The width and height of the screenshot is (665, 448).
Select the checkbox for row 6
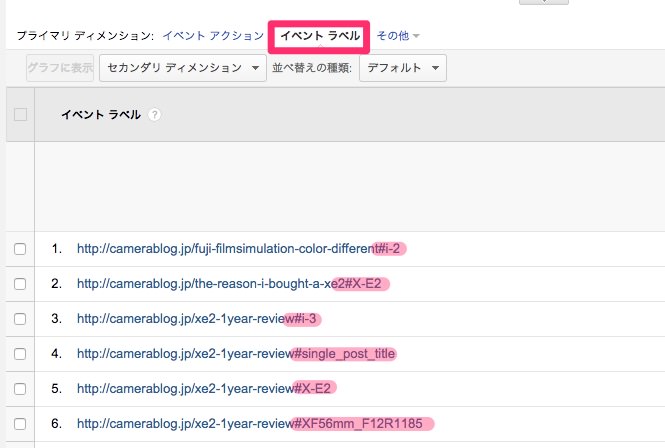pos(20,424)
